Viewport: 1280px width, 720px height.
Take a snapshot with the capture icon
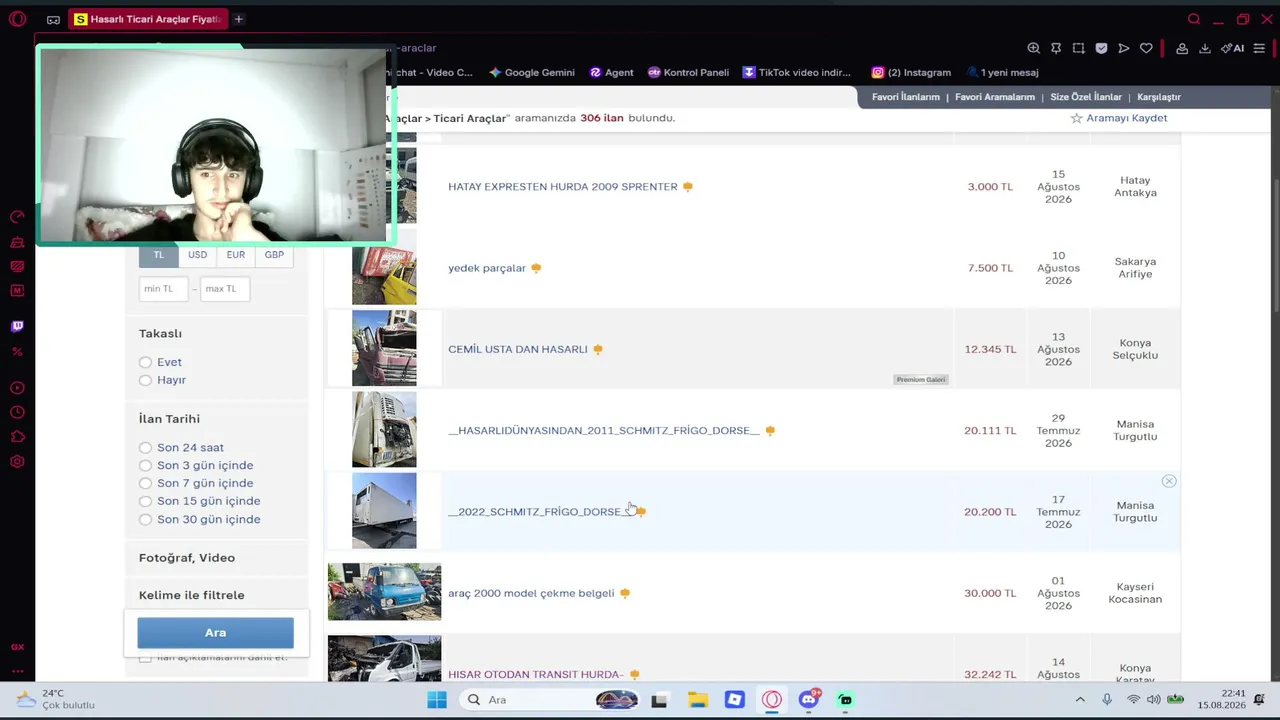(1078, 48)
